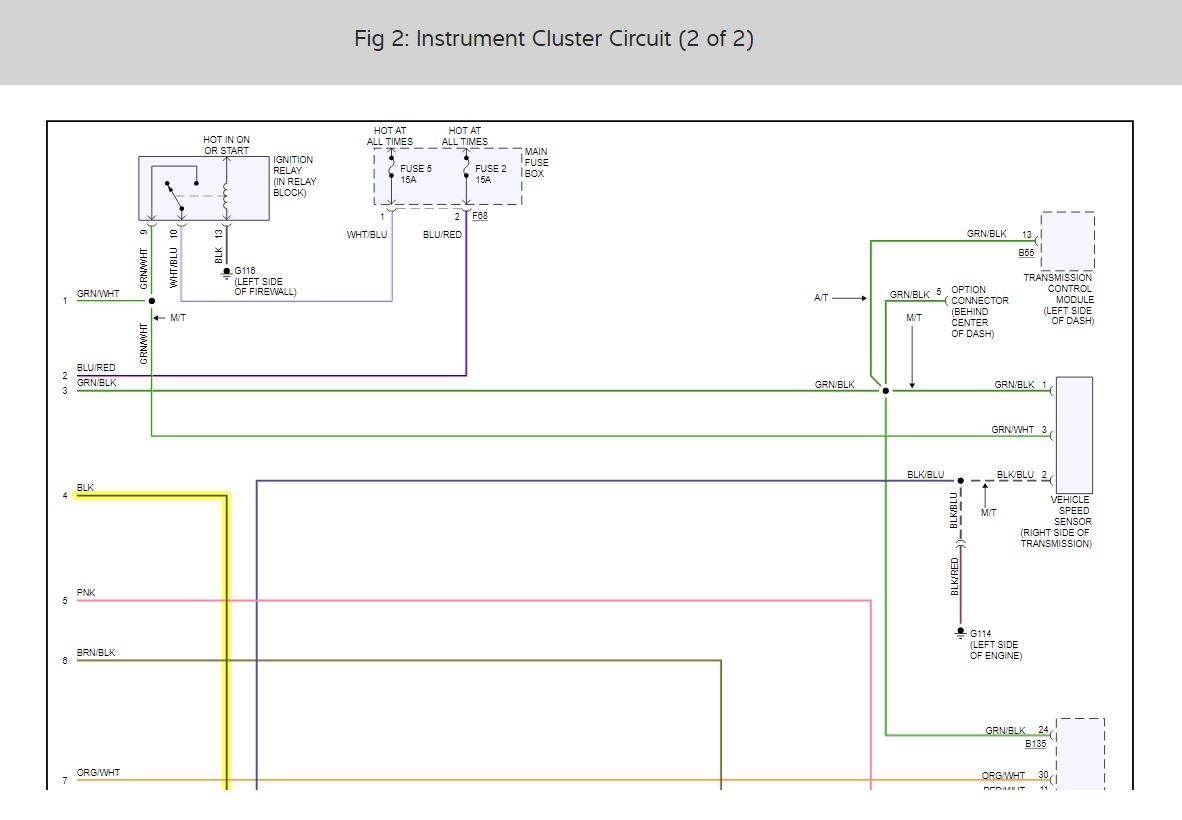
Task: Click the BLU/RED wire at pin 2
Action: [x=271, y=375]
